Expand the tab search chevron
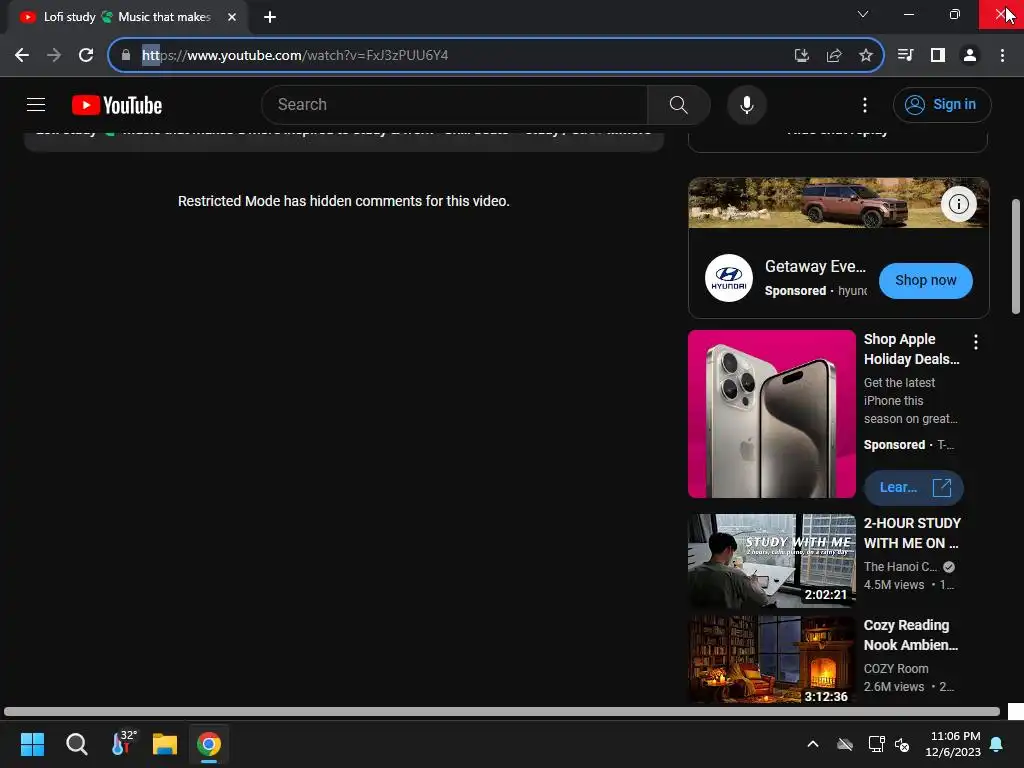This screenshot has height=768, width=1024. pyautogui.click(x=863, y=14)
